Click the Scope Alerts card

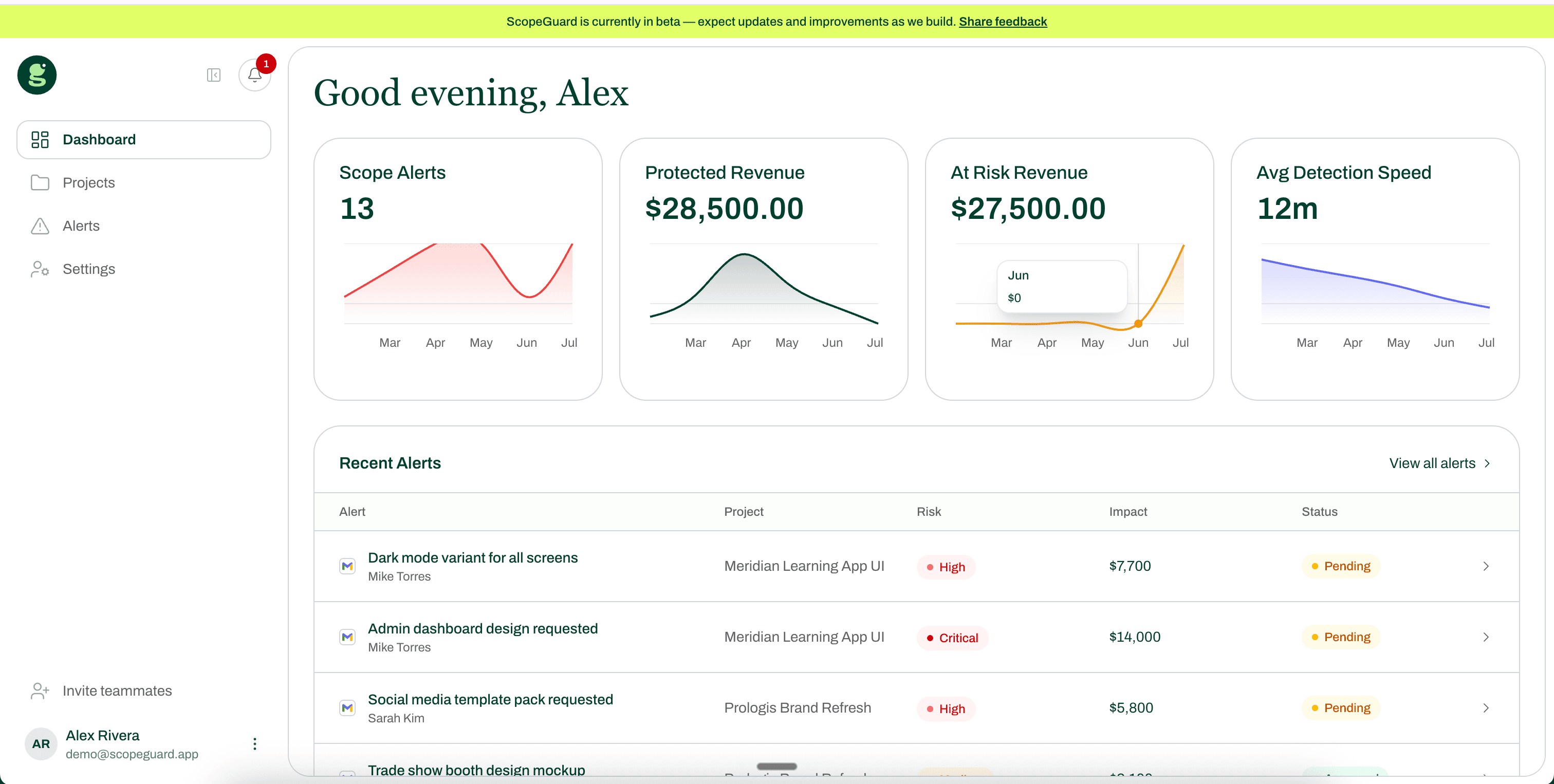click(458, 269)
